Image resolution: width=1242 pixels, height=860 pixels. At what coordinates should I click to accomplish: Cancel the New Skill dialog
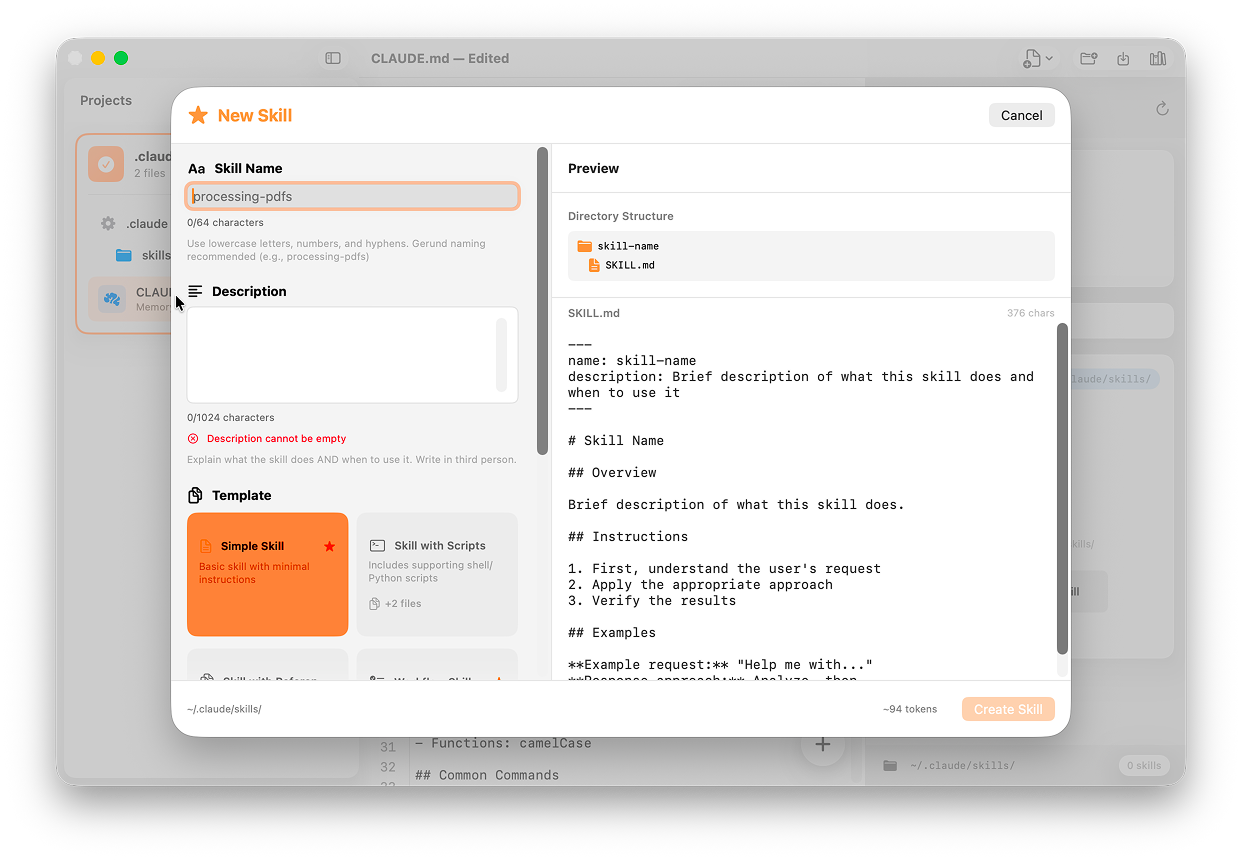(1021, 115)
